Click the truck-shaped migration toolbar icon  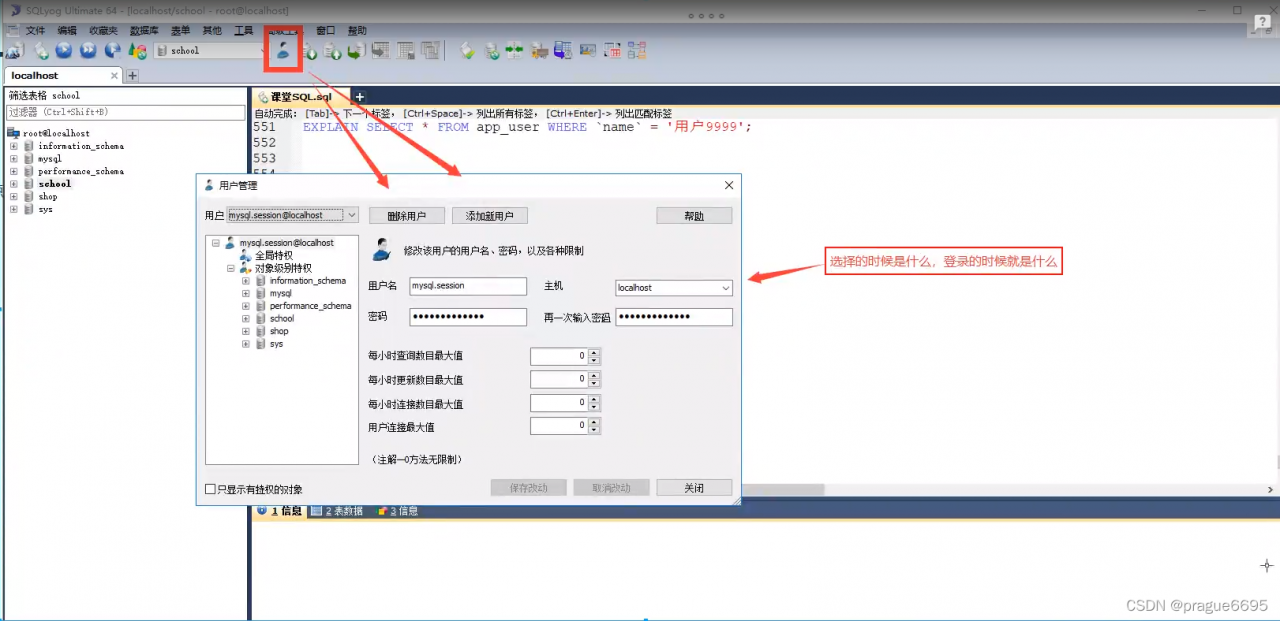(539, 51)
